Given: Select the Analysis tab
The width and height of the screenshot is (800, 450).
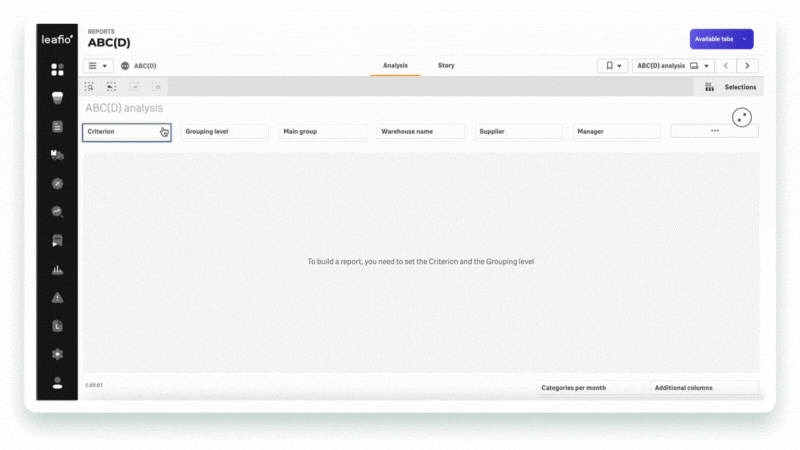Looking at the screenshot, I should pyautogui.click(x=395, y=66).
